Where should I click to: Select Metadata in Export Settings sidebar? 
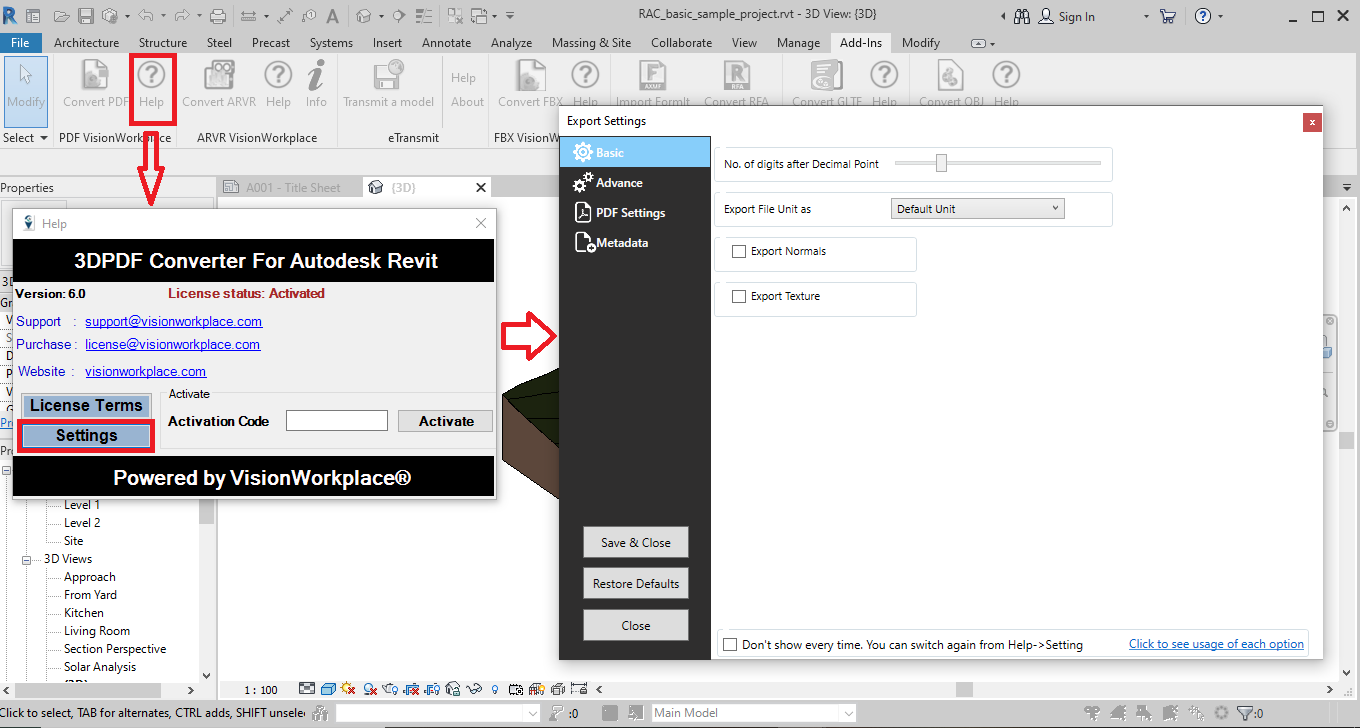pos(635,243)
